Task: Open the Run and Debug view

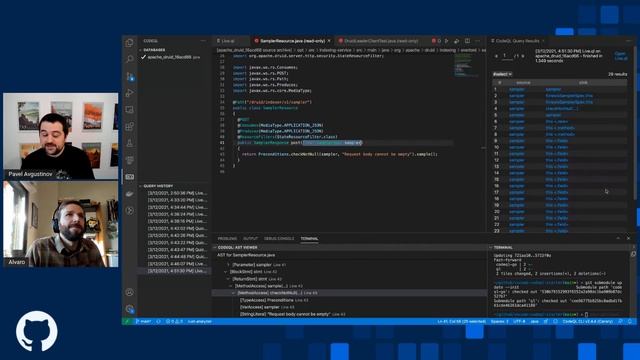Action: tap(129, 93)
